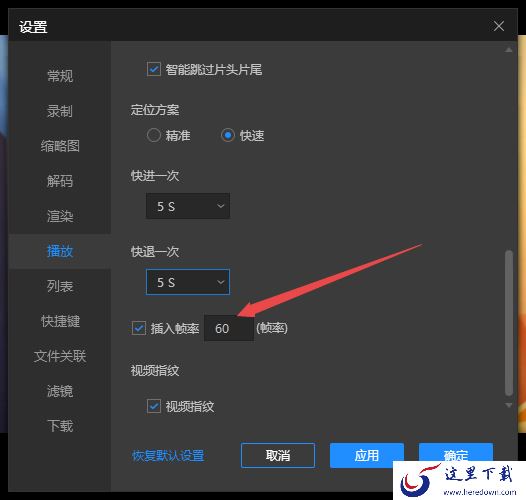
Task: Expand the 快退一次 dropdown
Action: (x=188, y=282)
